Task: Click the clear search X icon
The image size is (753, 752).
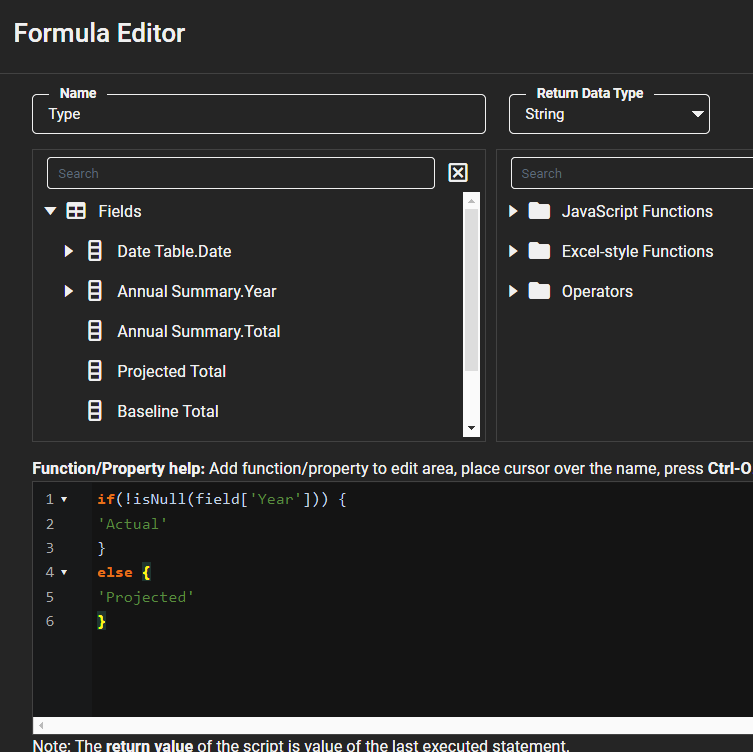Action: [458, 173]
